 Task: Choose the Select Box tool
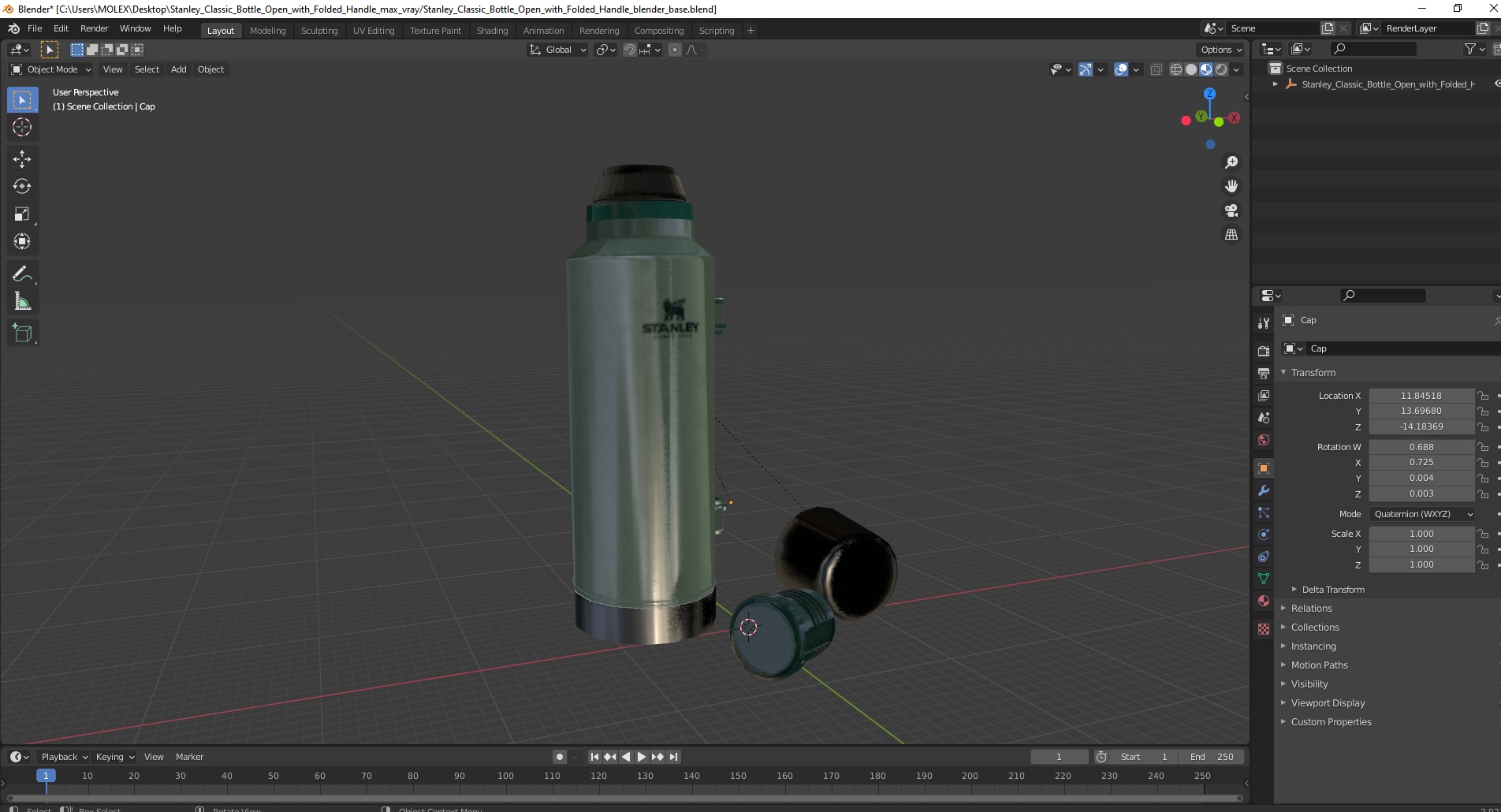pos(22,100)
